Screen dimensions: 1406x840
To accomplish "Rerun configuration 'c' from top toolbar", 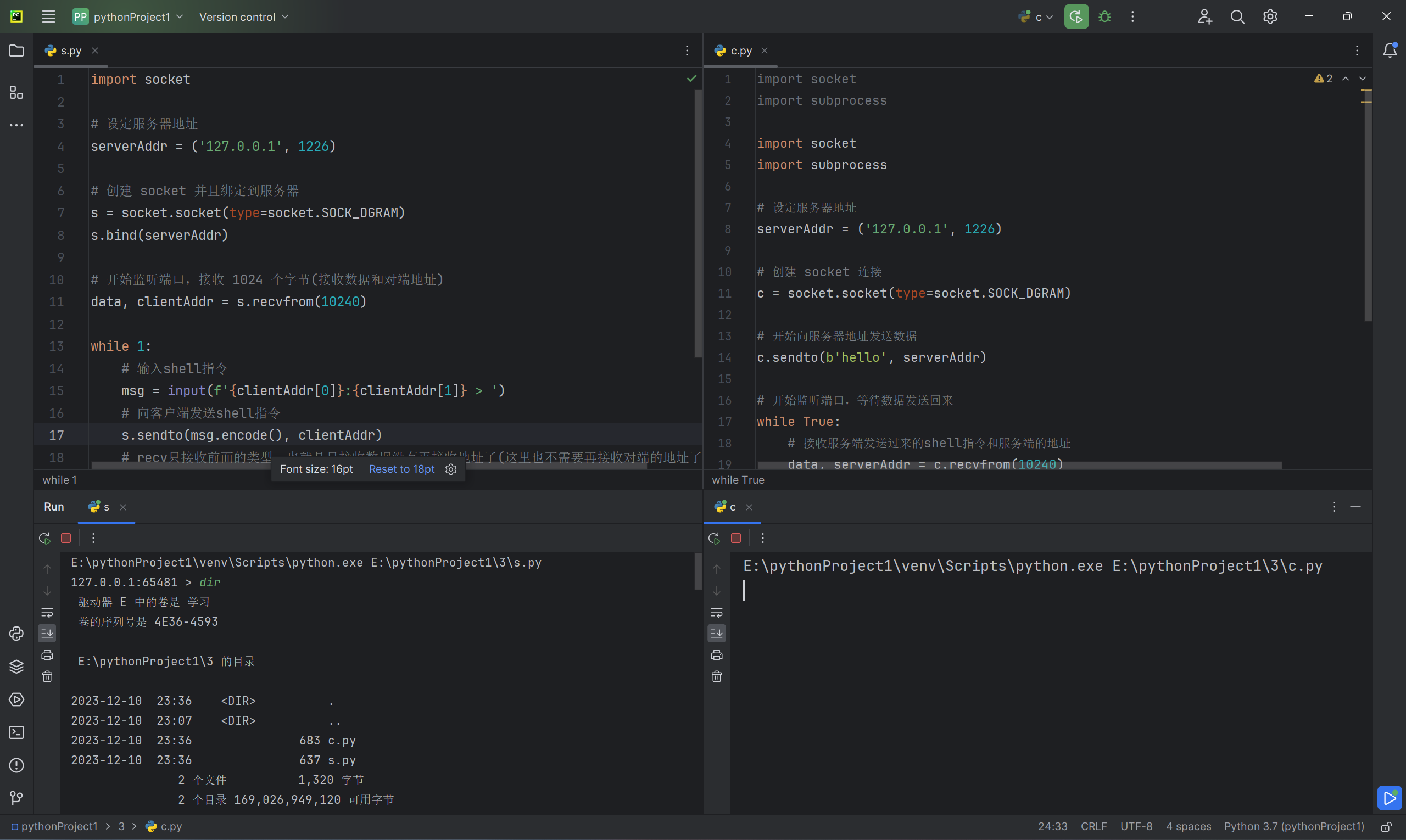I will tap(1076, 16).
